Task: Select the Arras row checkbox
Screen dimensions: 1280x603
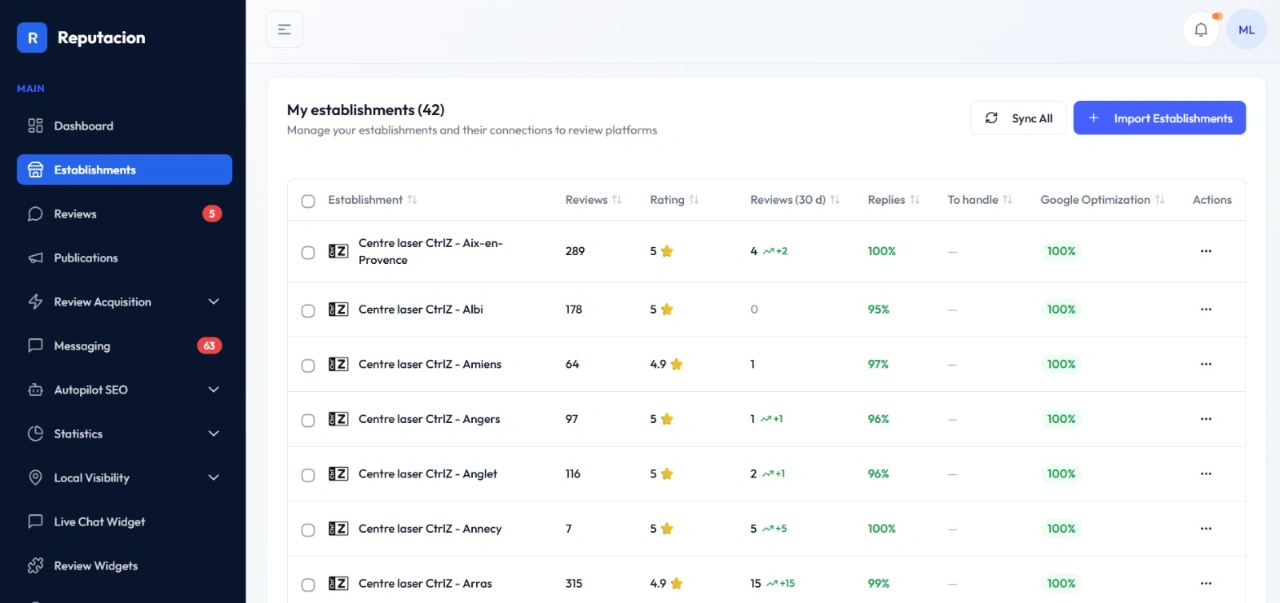Action: tap(308, 585)
